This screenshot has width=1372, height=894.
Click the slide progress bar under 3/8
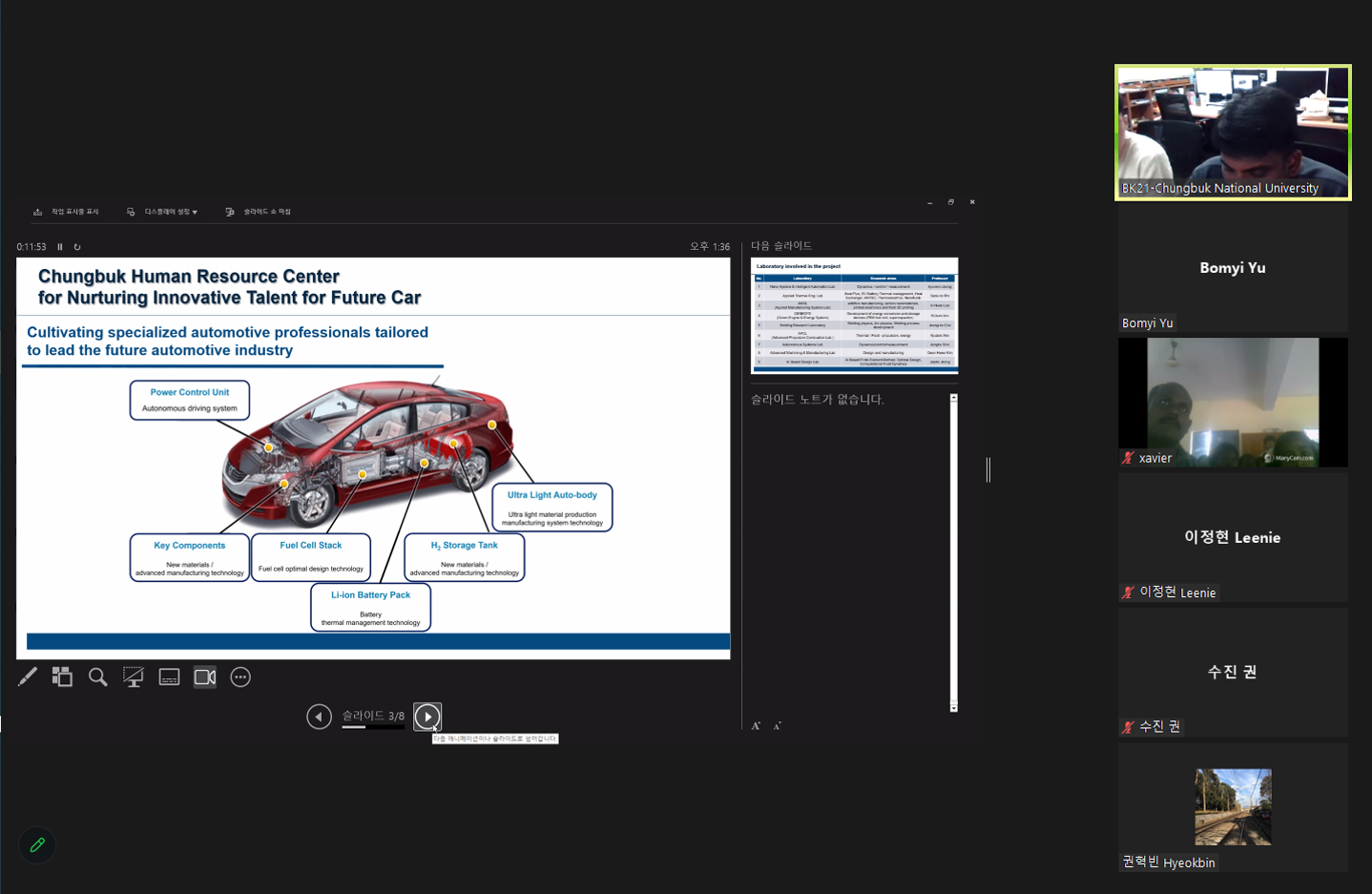[x=373, y=727]
